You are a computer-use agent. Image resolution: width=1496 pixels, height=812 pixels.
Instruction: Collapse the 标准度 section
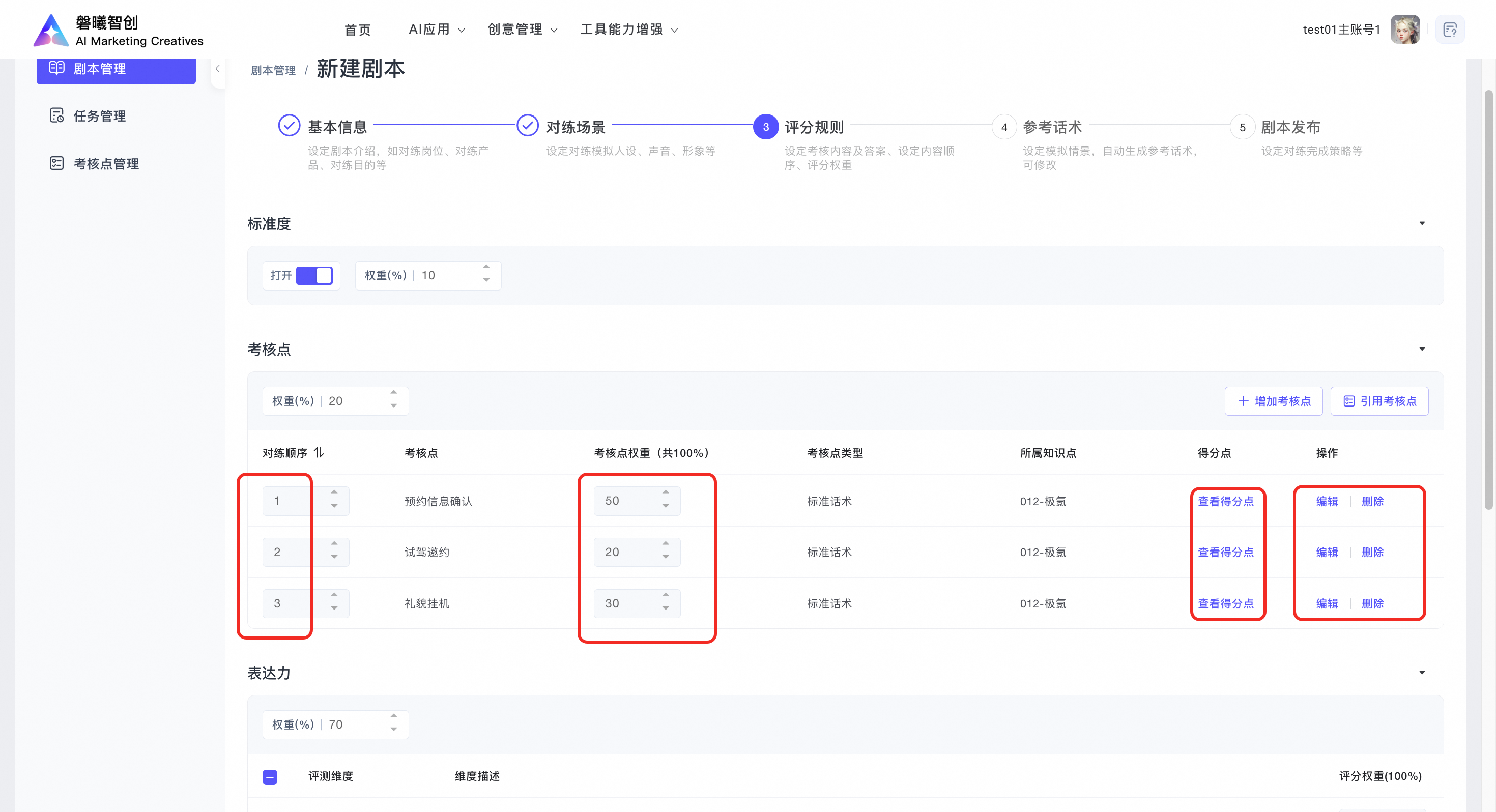point(1422,224)
